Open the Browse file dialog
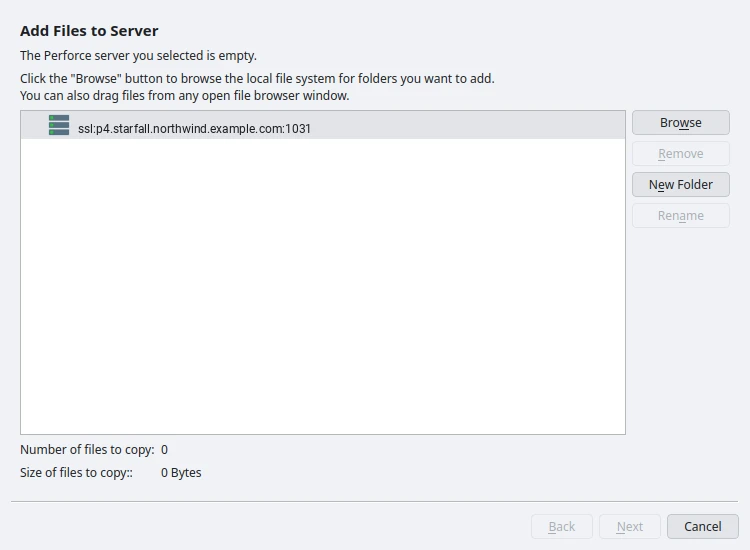 coord(681,122)
